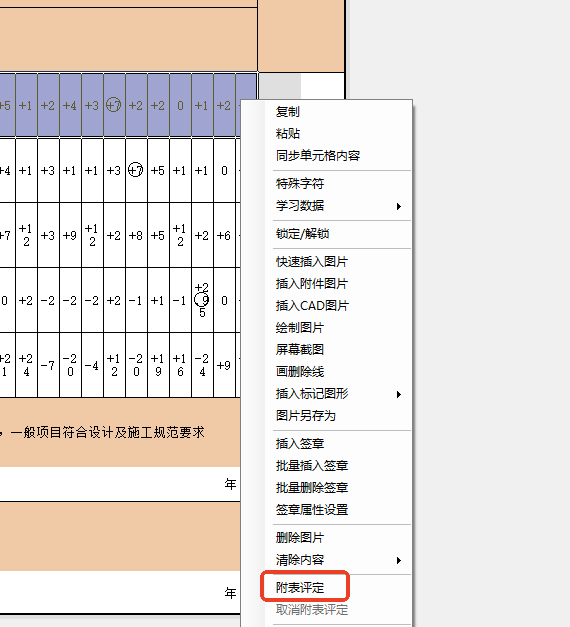Screen dimensions: 570x627
Task: Open 特殊字符 option
Action: pyautogui.click(x=300, y=184)
